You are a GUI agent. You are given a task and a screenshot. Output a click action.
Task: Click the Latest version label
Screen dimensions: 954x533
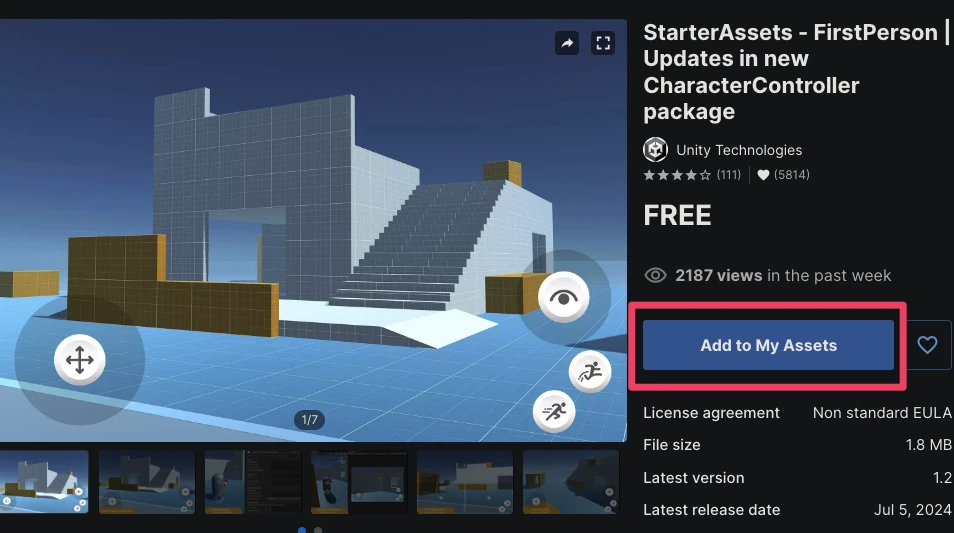(694, 478)
